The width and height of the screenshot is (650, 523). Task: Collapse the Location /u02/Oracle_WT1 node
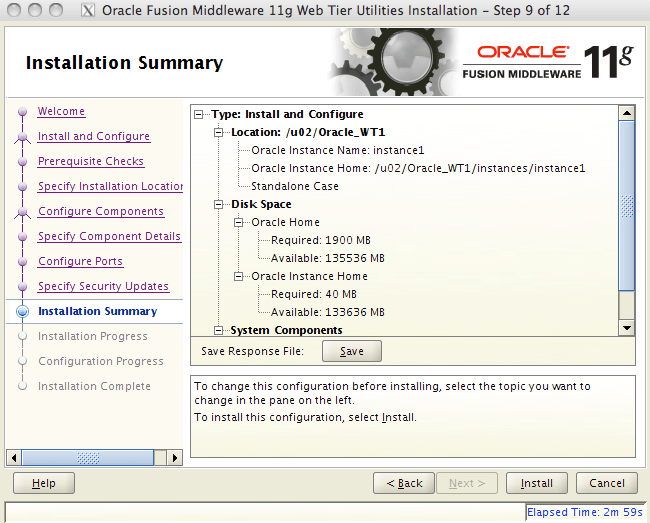click(218, 133)
